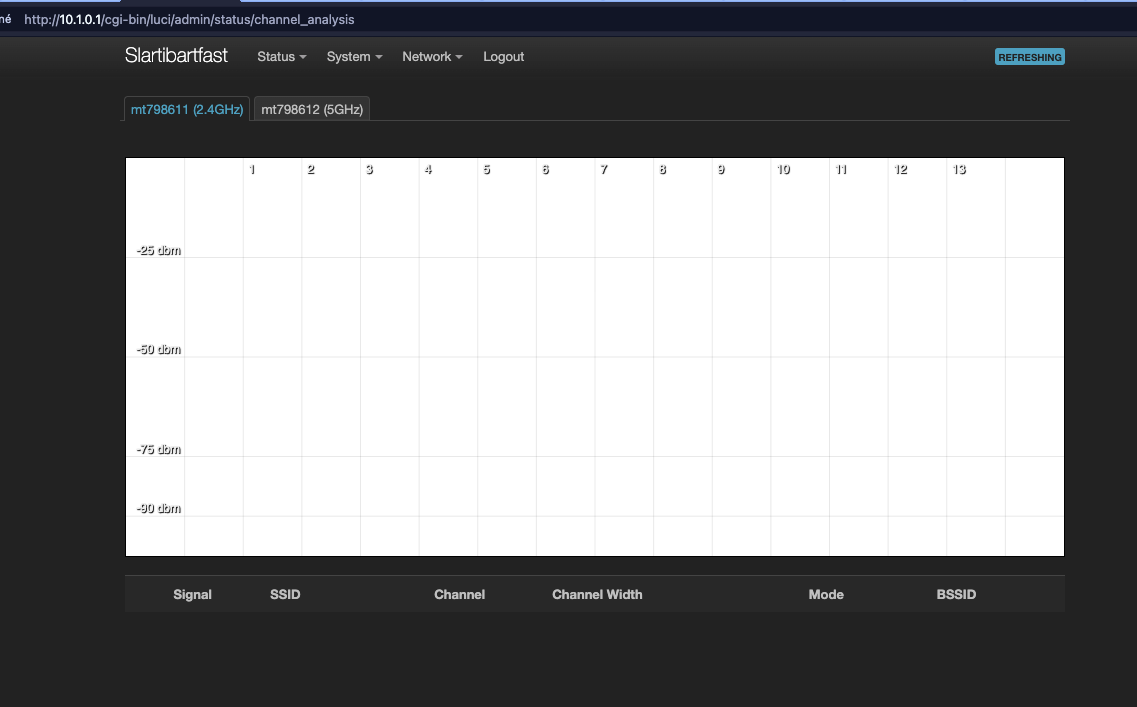Select the mt798611 (2.4GHz) tab

coord(187,110)
